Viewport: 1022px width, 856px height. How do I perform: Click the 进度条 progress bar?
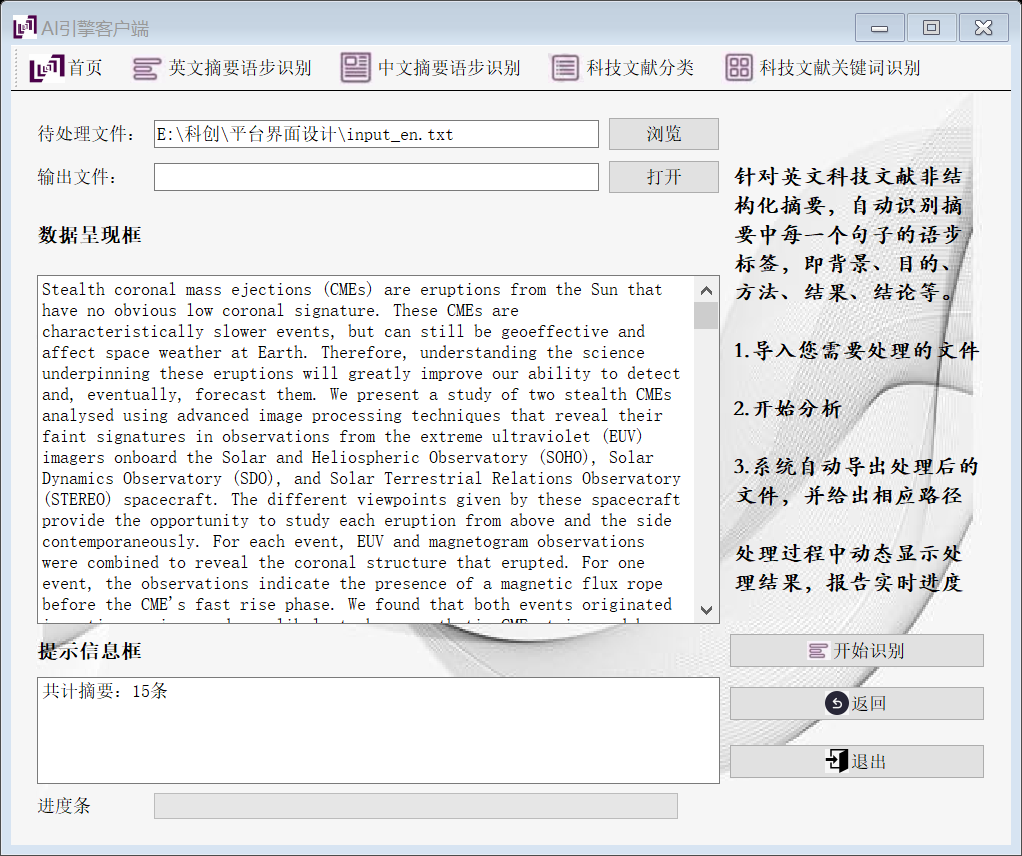[415, 806]
